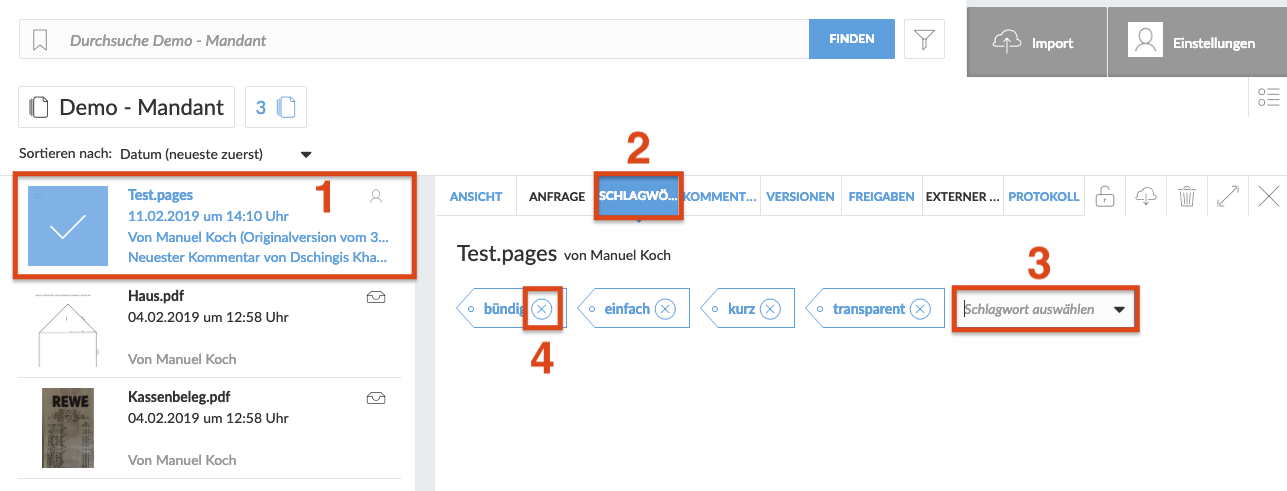Click the Import button

pyautogui.click(x=1036, y=42)
